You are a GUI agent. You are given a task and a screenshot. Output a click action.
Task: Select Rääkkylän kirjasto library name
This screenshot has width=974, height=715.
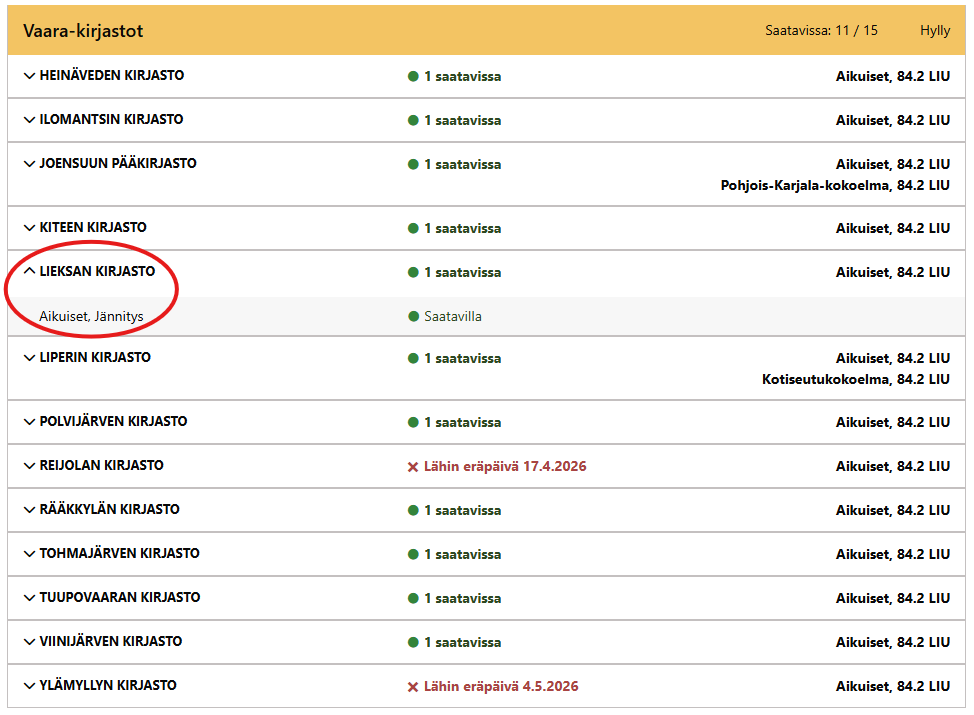pos(109,510)
